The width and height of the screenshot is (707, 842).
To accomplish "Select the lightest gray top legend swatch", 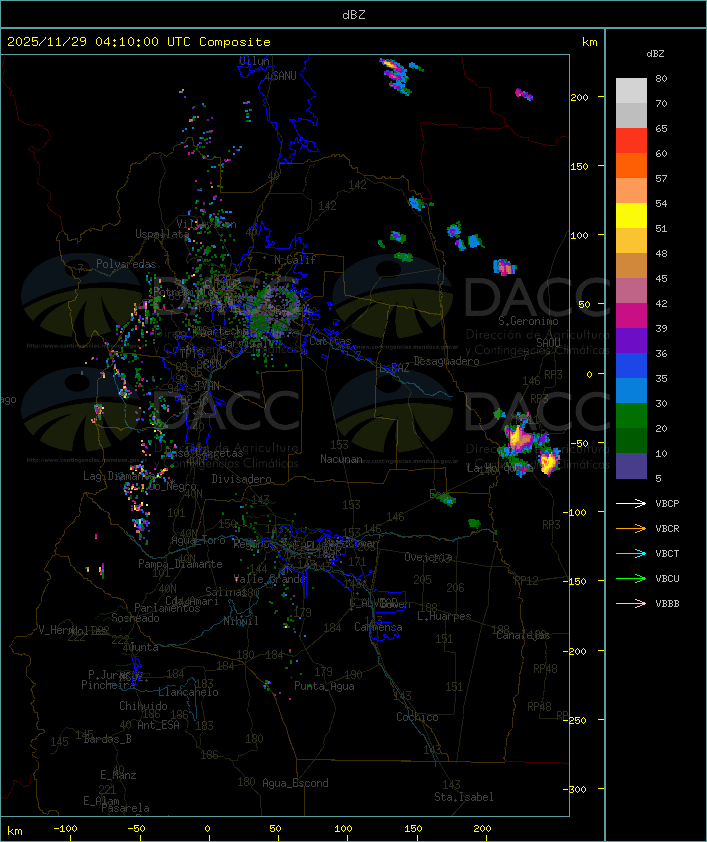I will tap(631, 91).
